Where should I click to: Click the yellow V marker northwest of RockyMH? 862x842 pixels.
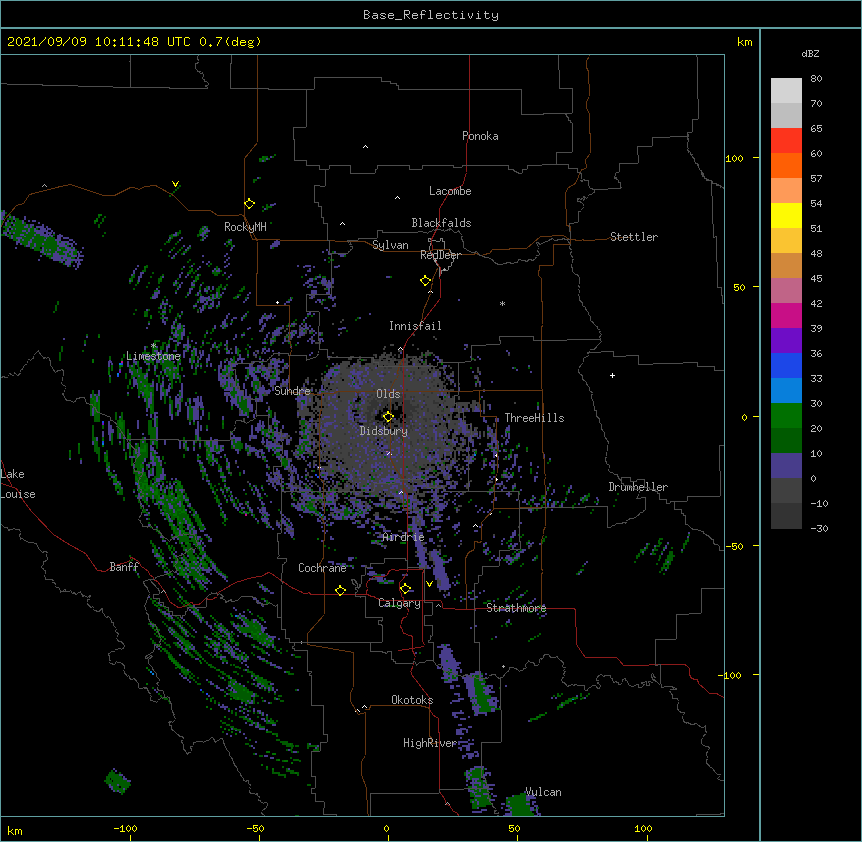click(175, 184)
